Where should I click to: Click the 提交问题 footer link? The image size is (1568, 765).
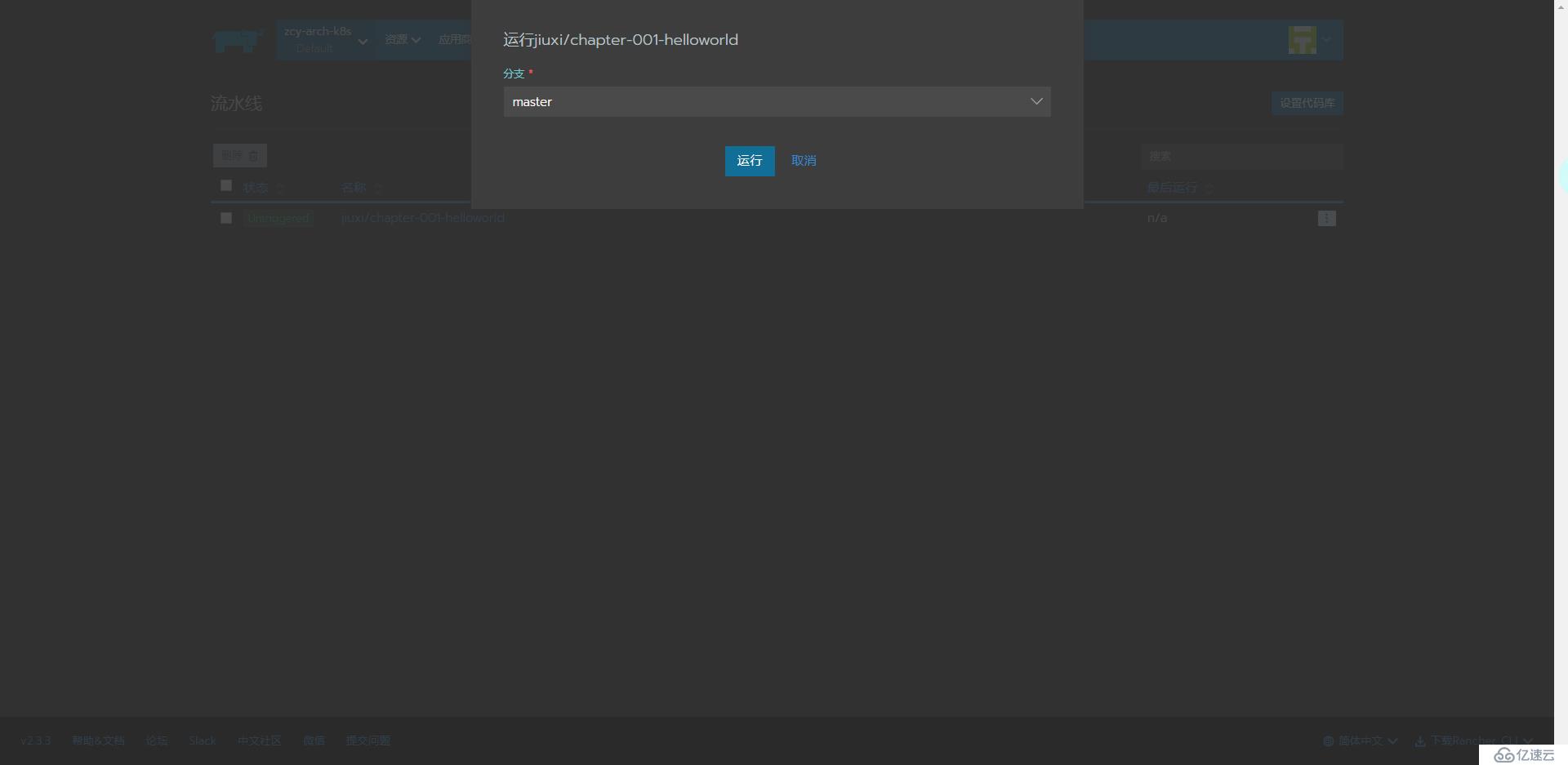click(x=368, y=741)
